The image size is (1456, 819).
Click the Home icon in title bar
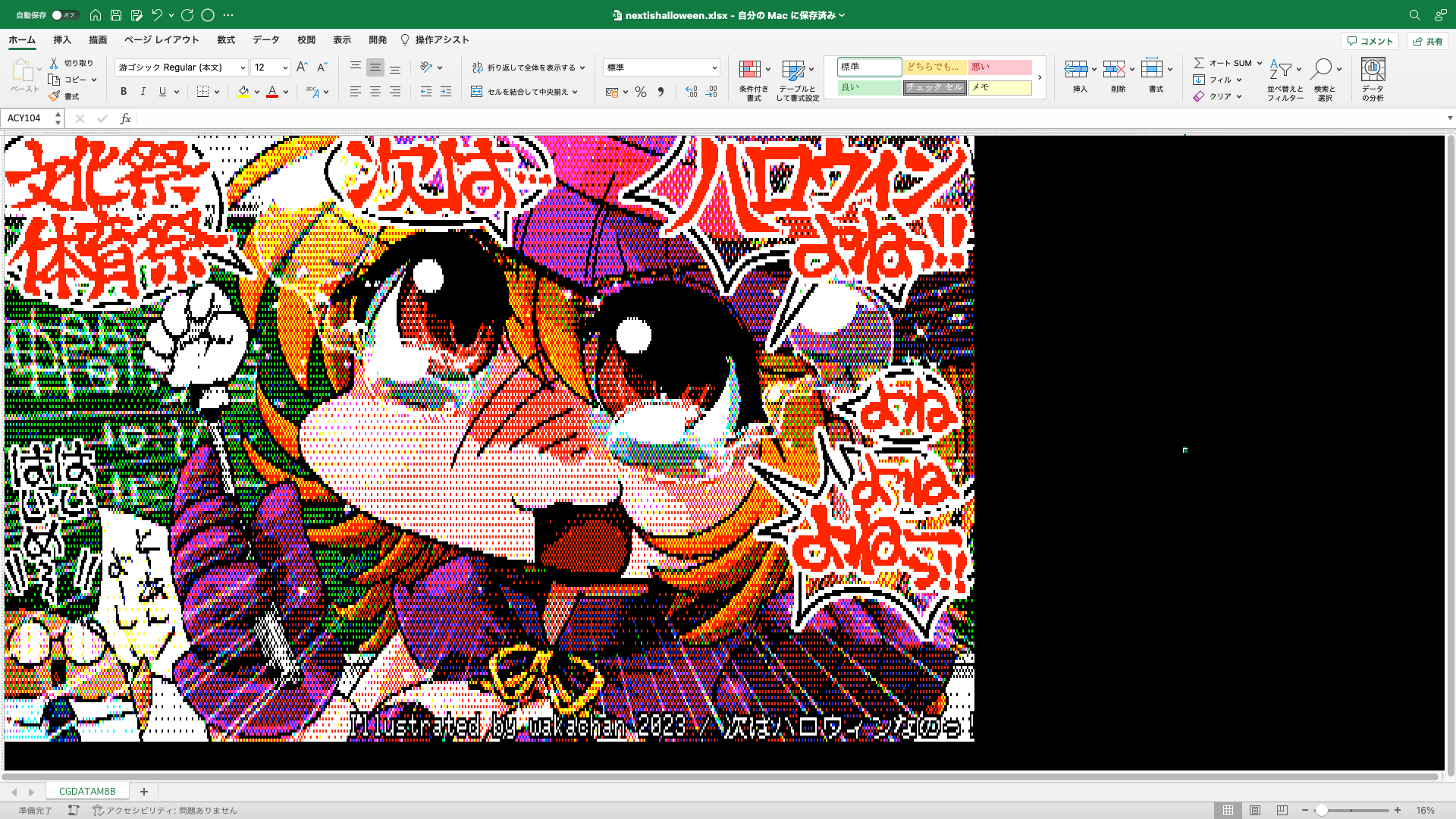96,14
